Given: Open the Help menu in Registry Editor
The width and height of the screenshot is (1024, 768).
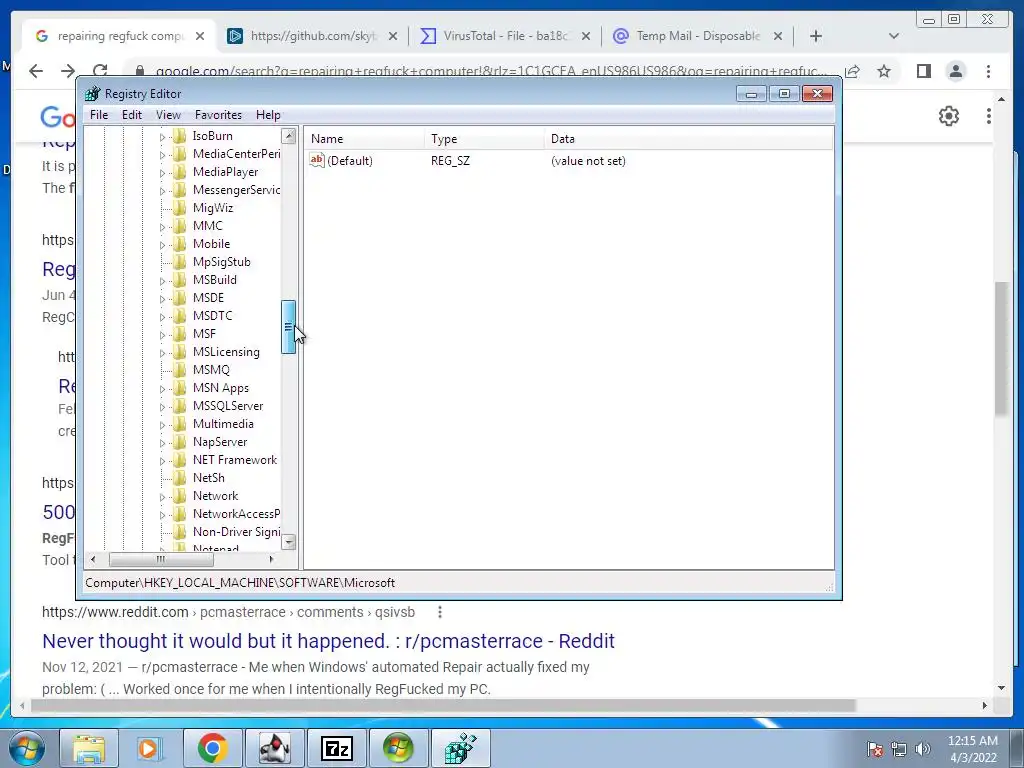Looking at the screenshot, I should pos(268,115).
